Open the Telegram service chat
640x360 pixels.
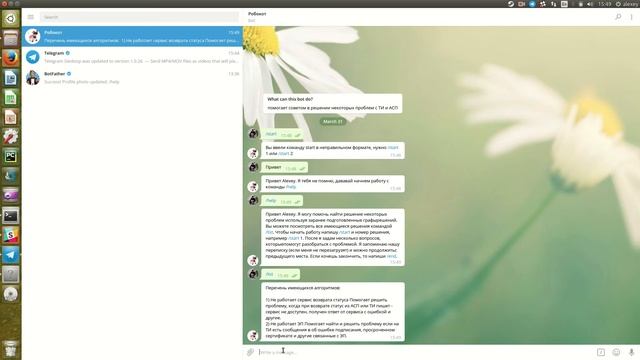132,57
